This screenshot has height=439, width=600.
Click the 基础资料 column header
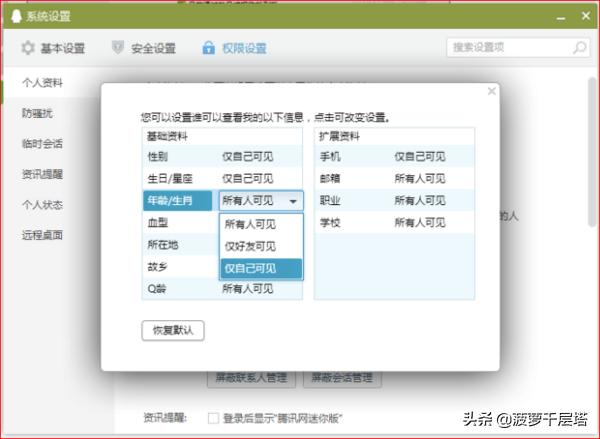tap(167, 136)
